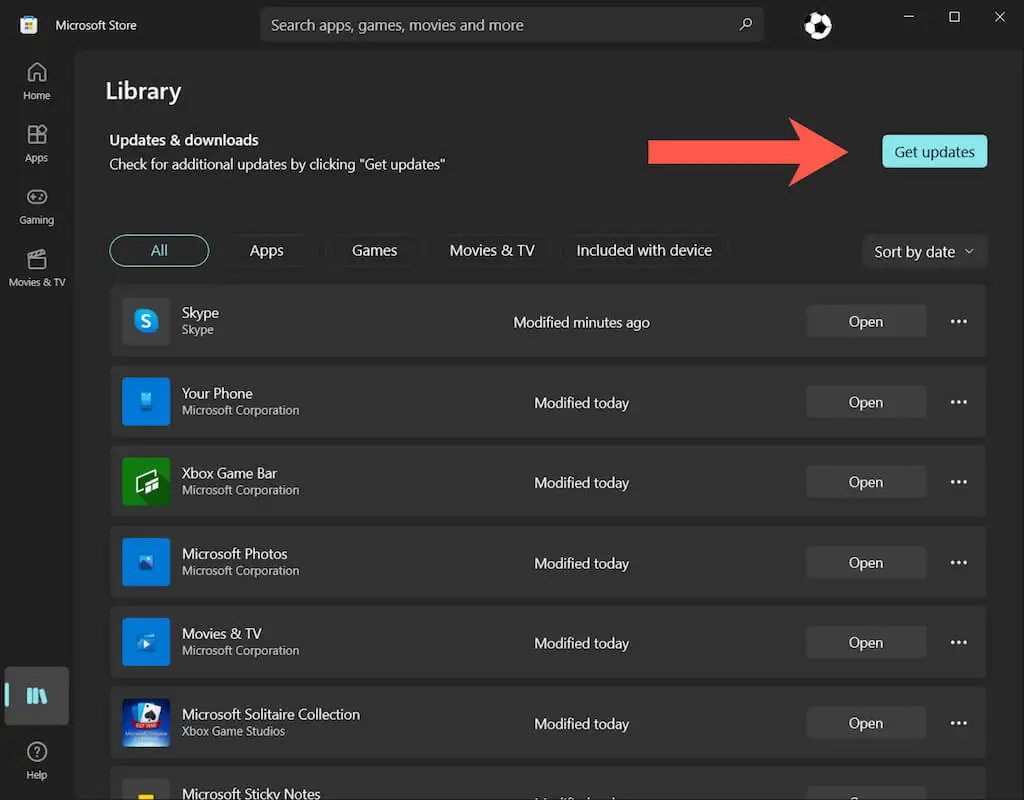
Task: Click the Skype app icon
Action: tap(146, 321)
